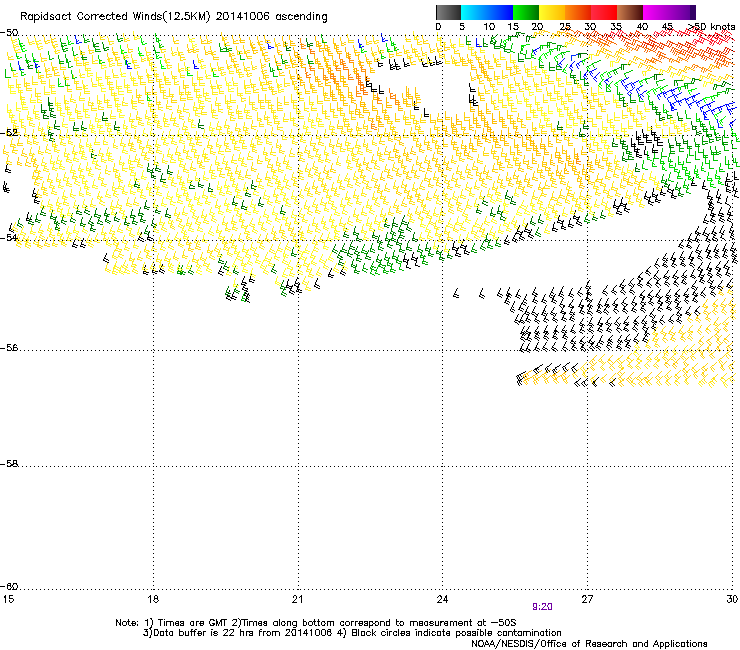Click the latitude label '-50'
This screenshot has width=740, height=650.
[x=9, y=33]
